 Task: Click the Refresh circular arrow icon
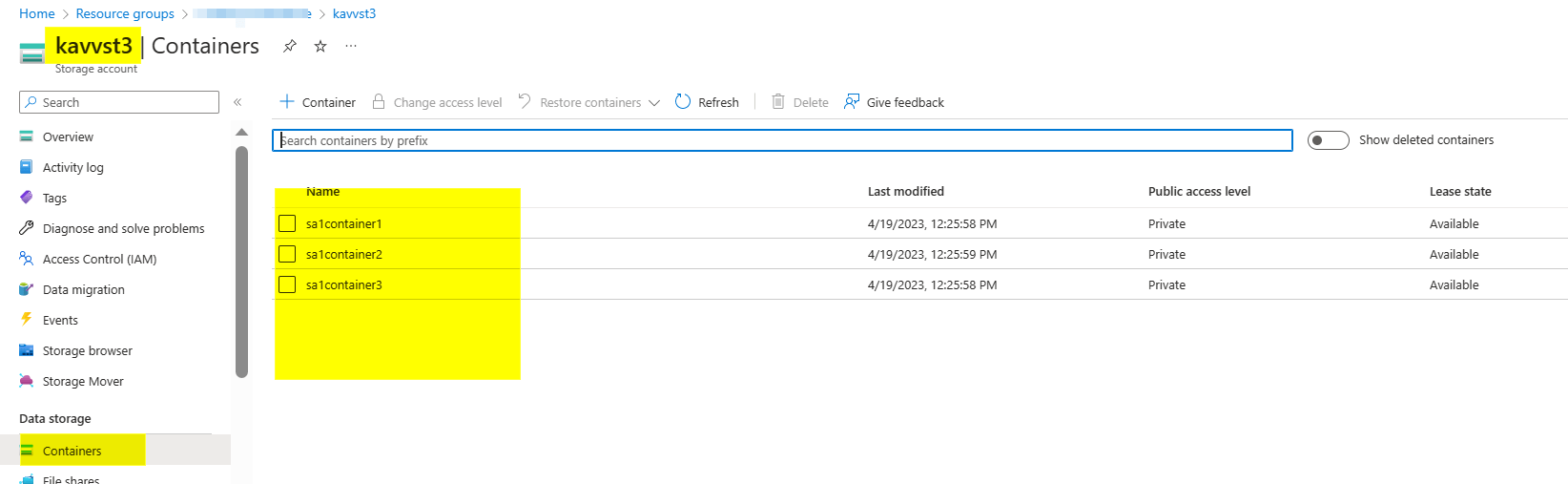[x=683, y=101]
